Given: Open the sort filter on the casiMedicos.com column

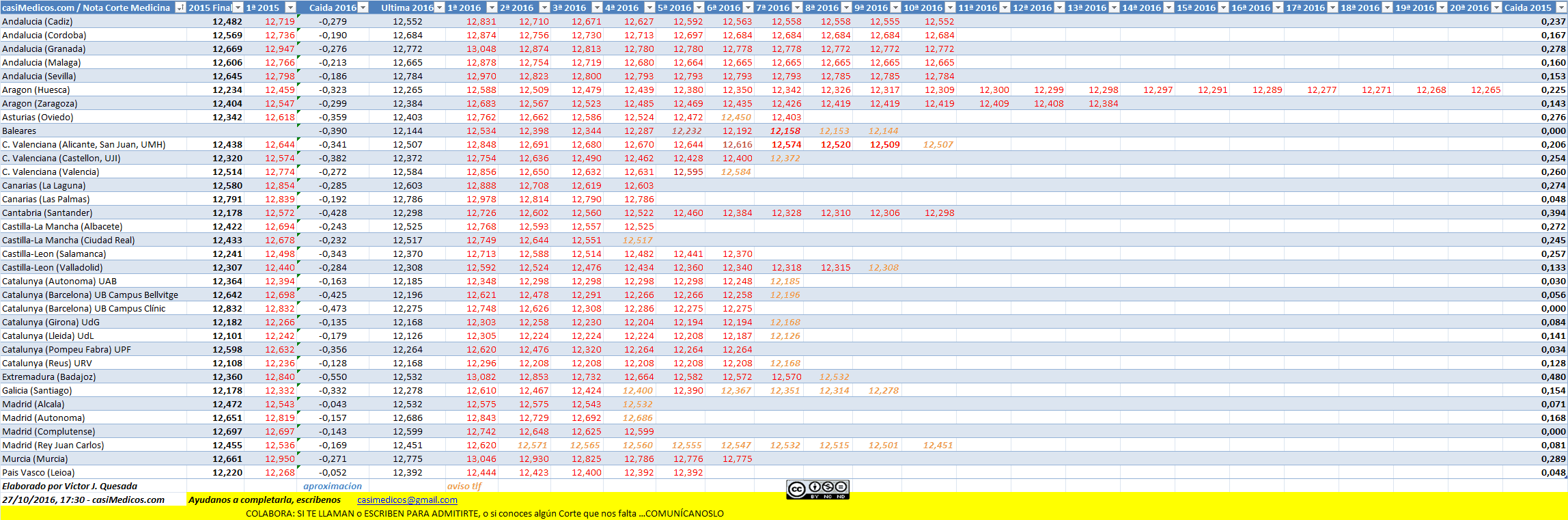Looking at the screenshot, I should pos(180,8).
